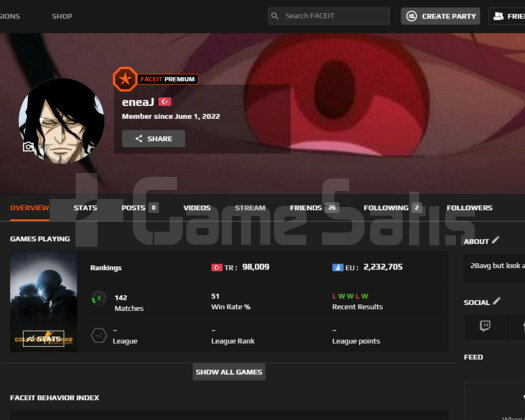
Task: Focus the Search FACEIT input field
Action: click(x=329, y=16)
